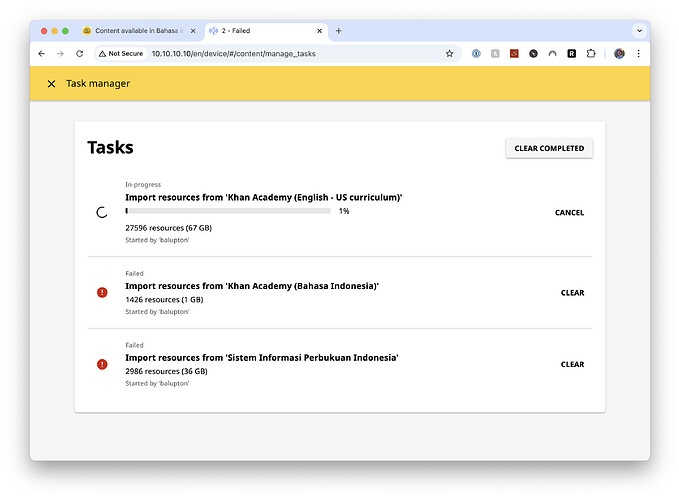Screen dimensions: 679x500
Task: Close the 'Content available in Bahasa' tab
Action: [193, 31]
